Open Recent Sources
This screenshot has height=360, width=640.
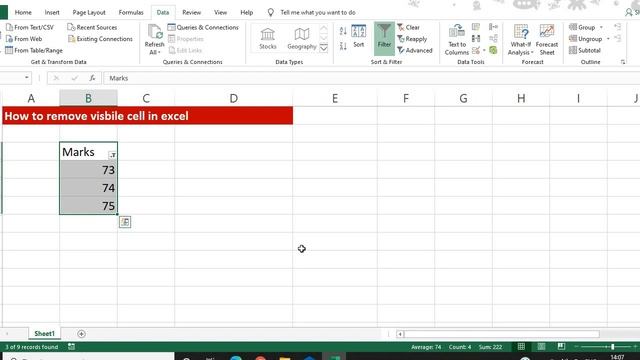tap(92, 27)
